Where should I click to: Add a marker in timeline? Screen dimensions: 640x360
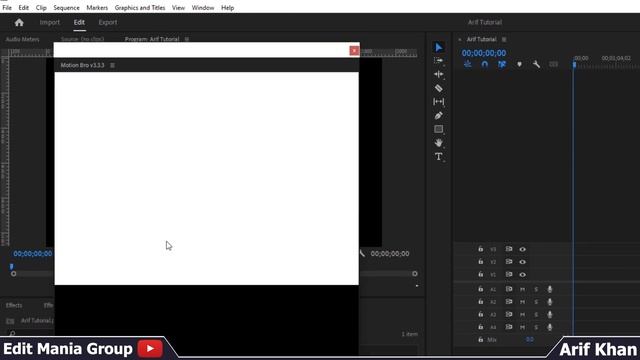click(519, 64)
